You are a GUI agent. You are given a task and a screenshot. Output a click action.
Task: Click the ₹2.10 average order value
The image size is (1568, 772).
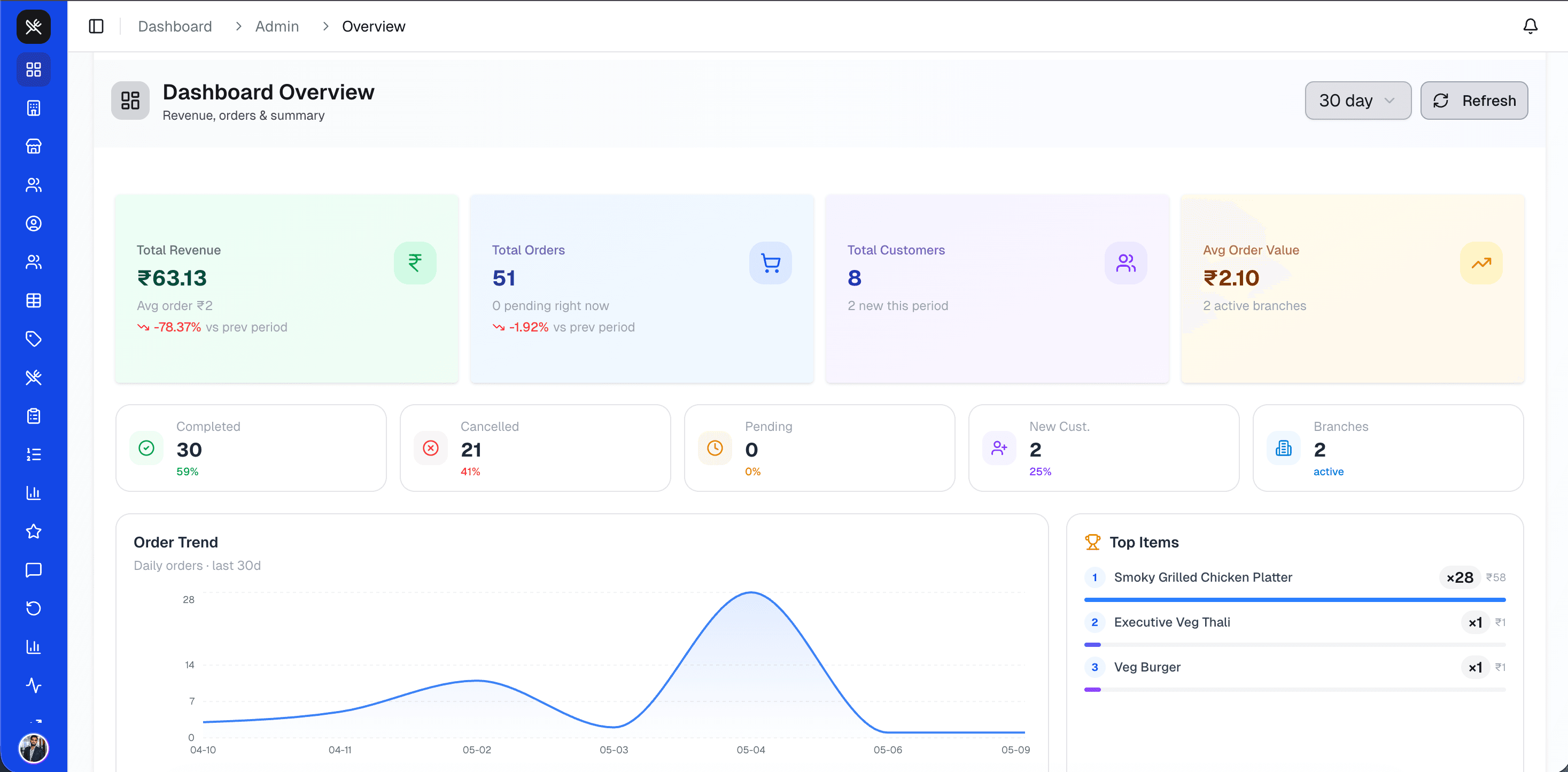1231,278
